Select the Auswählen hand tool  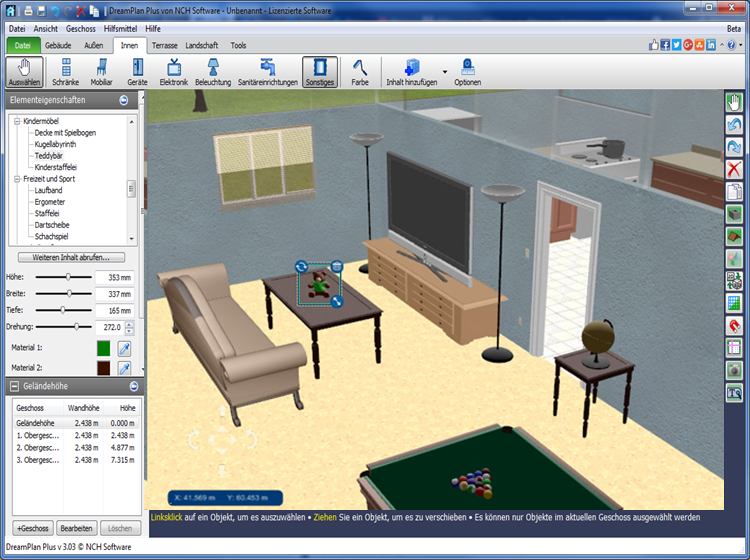coord(24,72)
